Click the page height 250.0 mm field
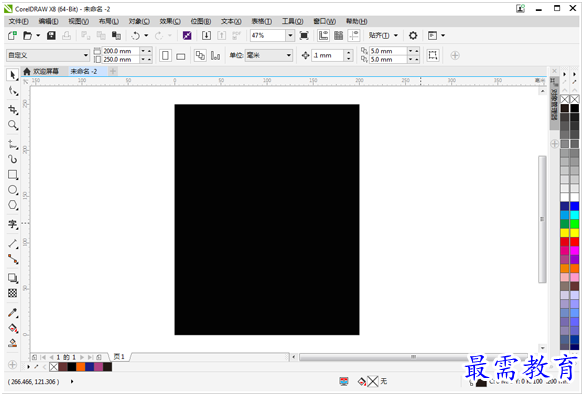 pyautogui.click(x=121, y=59)
